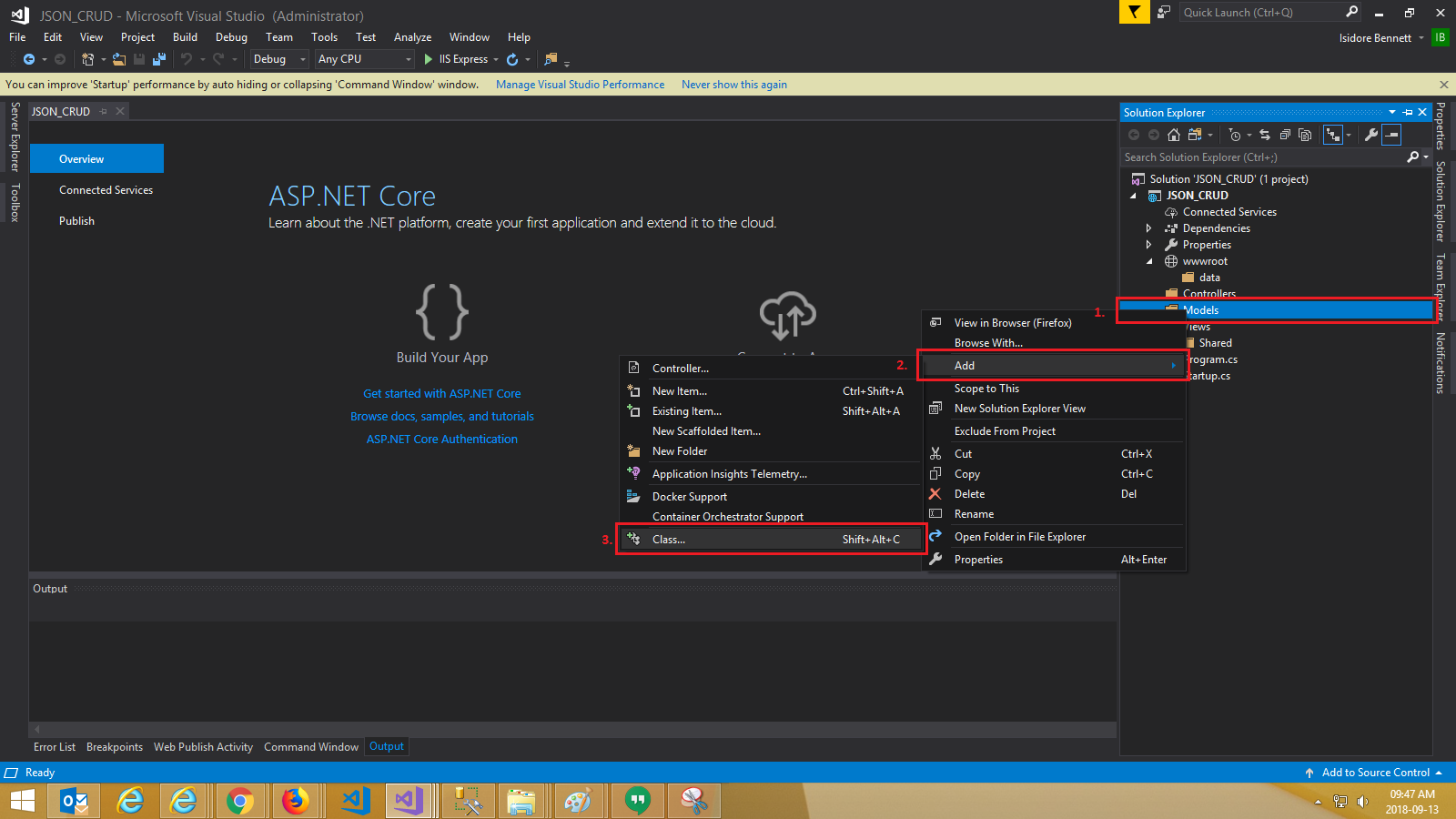Click the Firefox taskbar icon
Viewport: 1456px width, 819px height.
[x=295, y=801]
